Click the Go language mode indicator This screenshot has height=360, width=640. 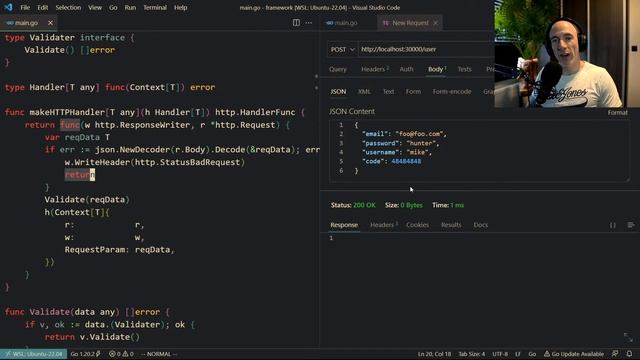532,354
